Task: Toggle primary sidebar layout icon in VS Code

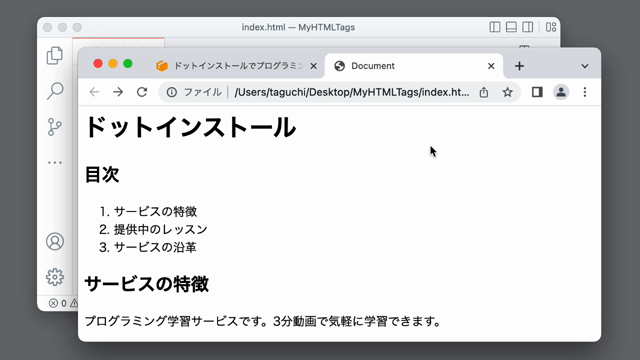Action: 495,27
